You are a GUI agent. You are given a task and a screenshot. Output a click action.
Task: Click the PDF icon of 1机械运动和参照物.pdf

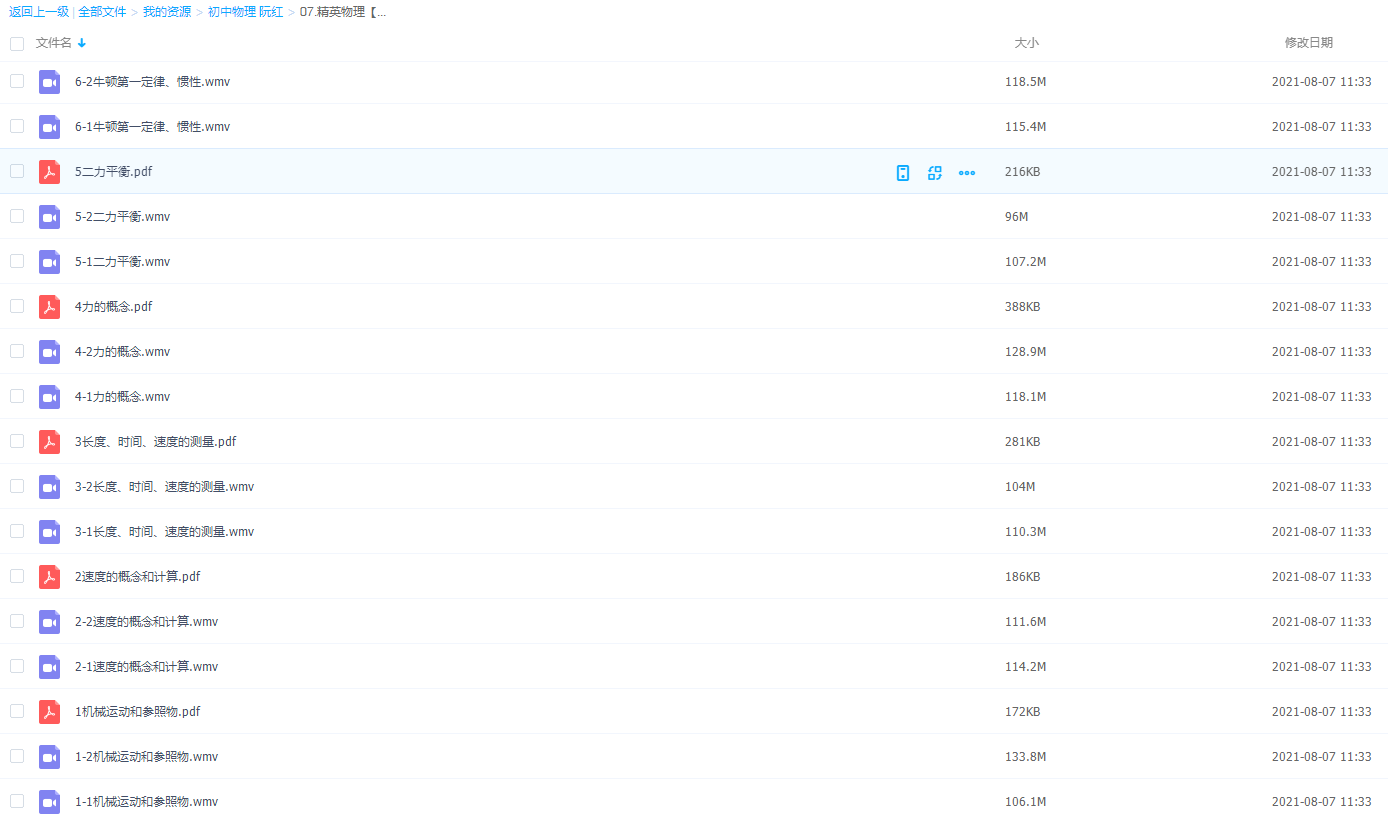49,712
